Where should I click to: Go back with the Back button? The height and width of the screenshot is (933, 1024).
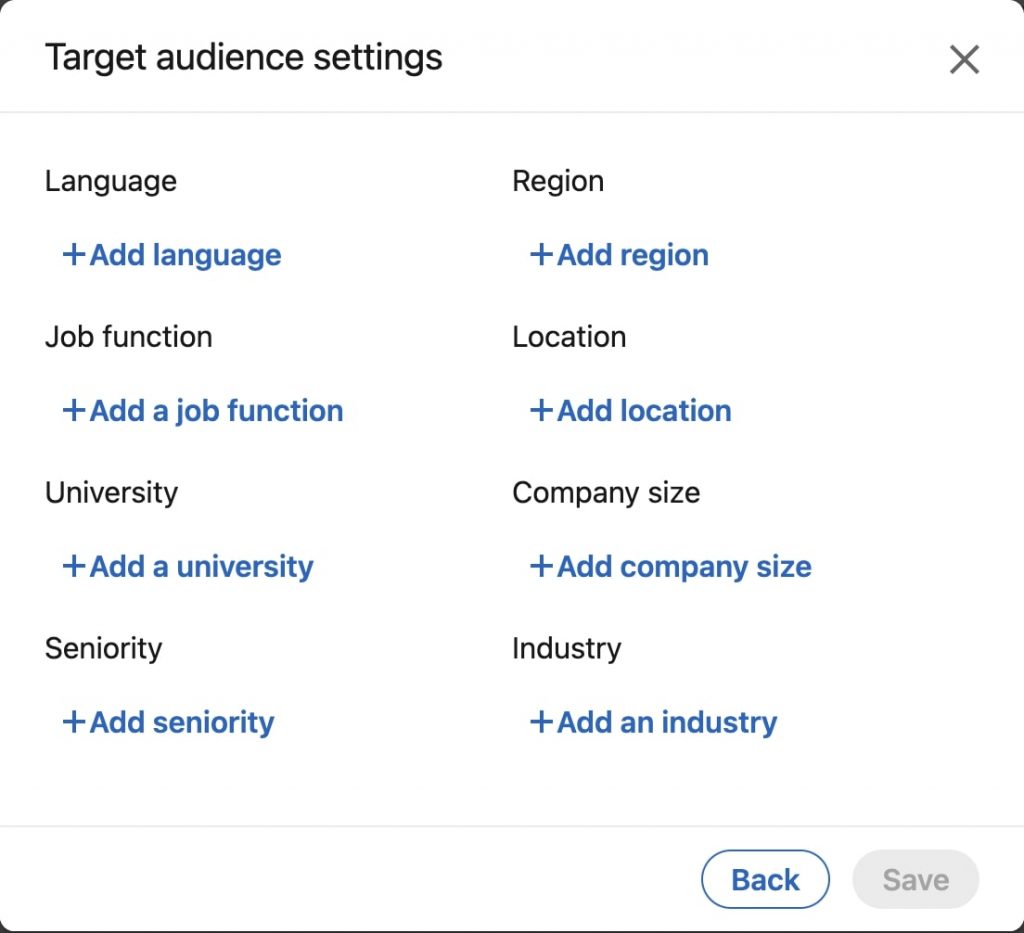click(765, 879)
